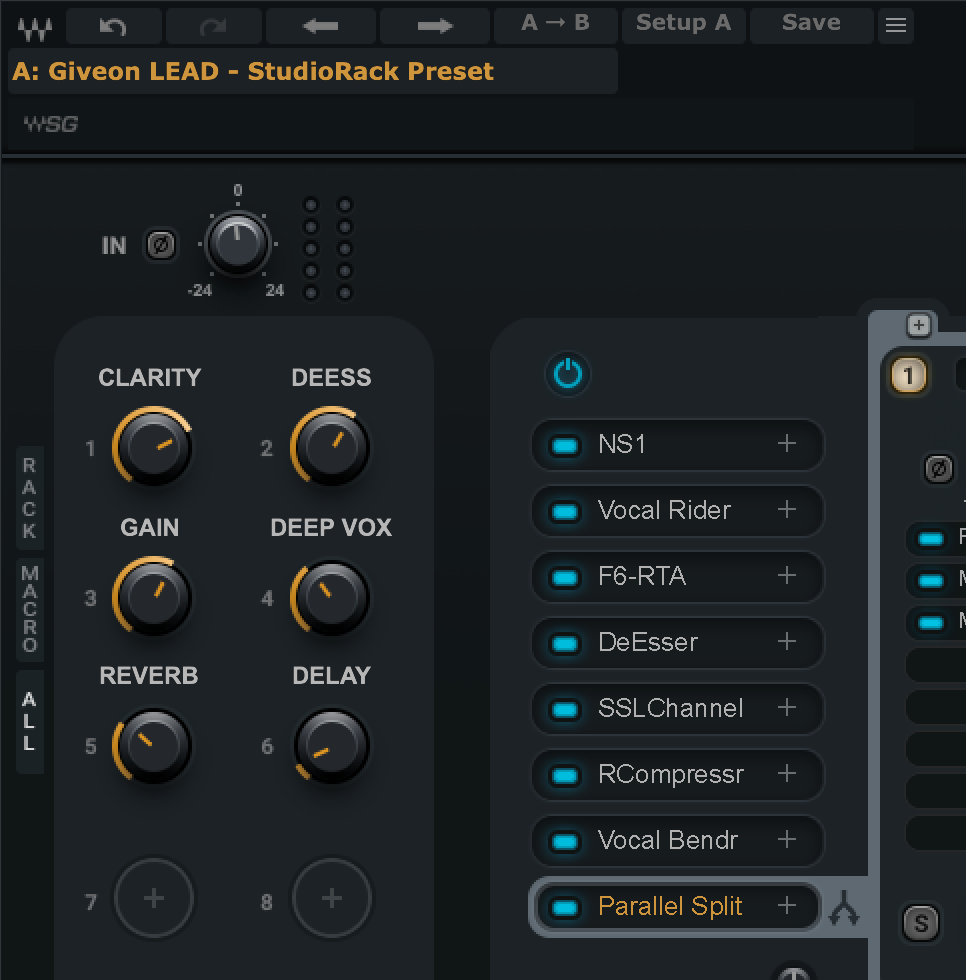Viewport: 966px width, 980px height.
Task: Go back using the left arrow icon
Action: coord(320,25)
